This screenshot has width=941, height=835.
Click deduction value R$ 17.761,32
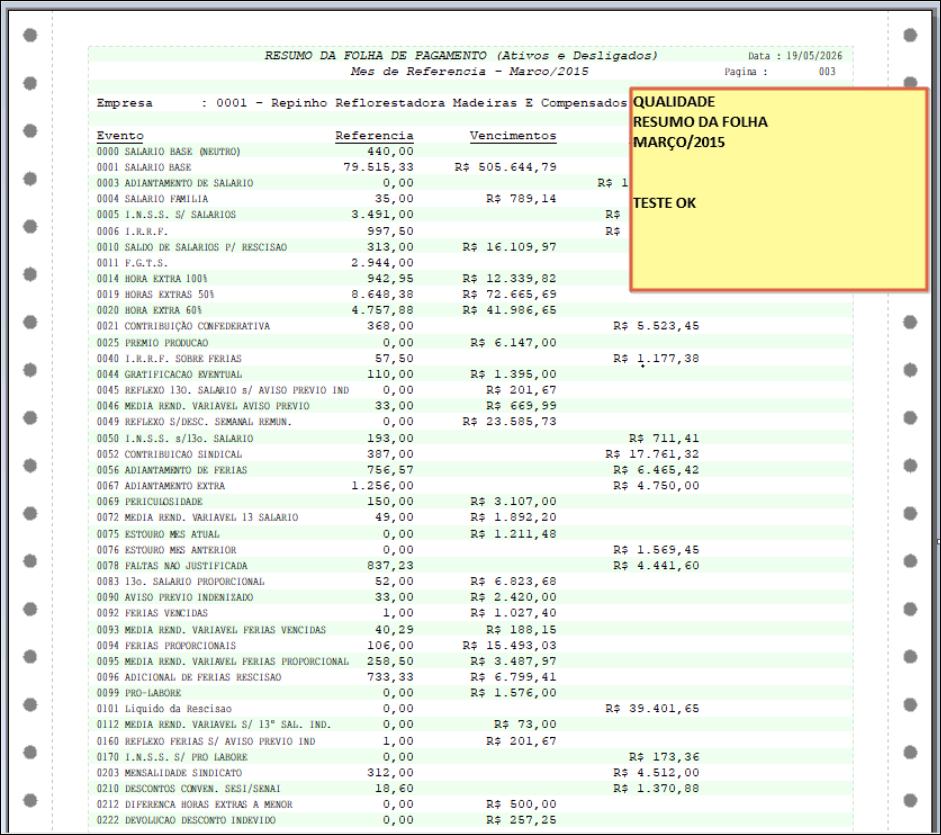tap(652, 454)
